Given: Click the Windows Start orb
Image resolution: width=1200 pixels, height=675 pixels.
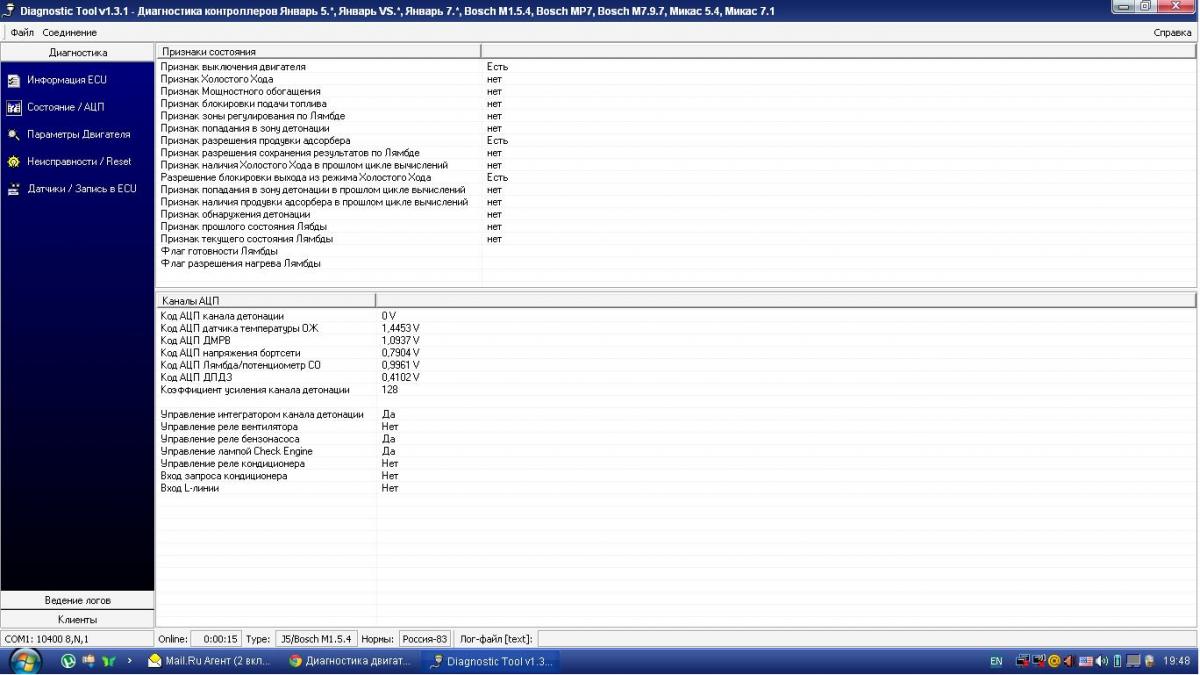Looking at the screenshot, I should pyautogui.click(x=25, y=660).
